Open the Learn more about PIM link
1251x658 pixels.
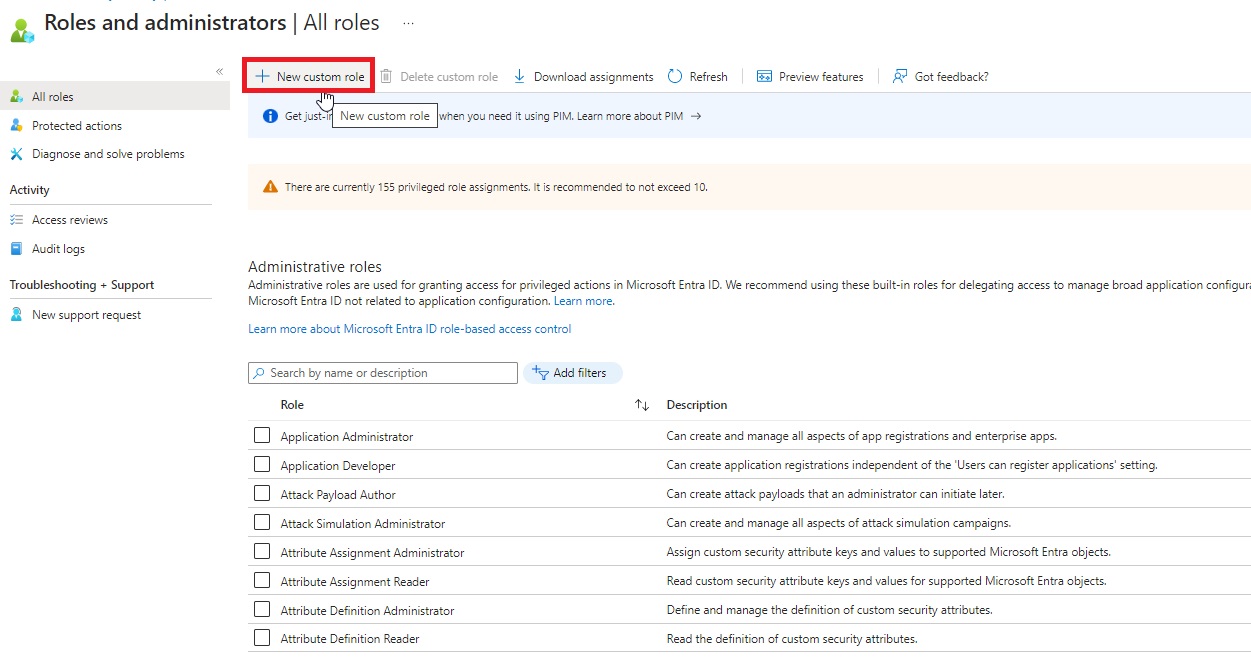pos(638,116)
